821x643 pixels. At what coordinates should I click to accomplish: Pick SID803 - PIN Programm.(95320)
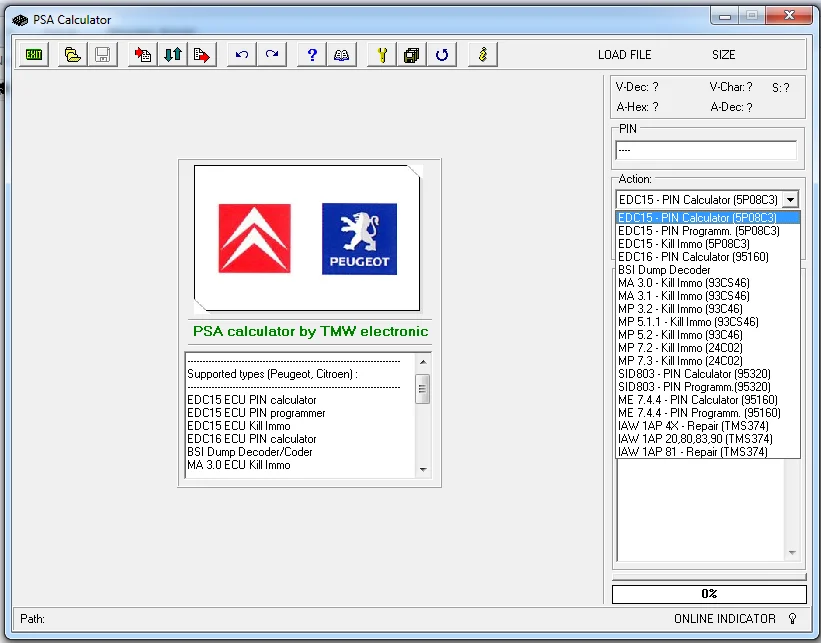click(708, 386)
